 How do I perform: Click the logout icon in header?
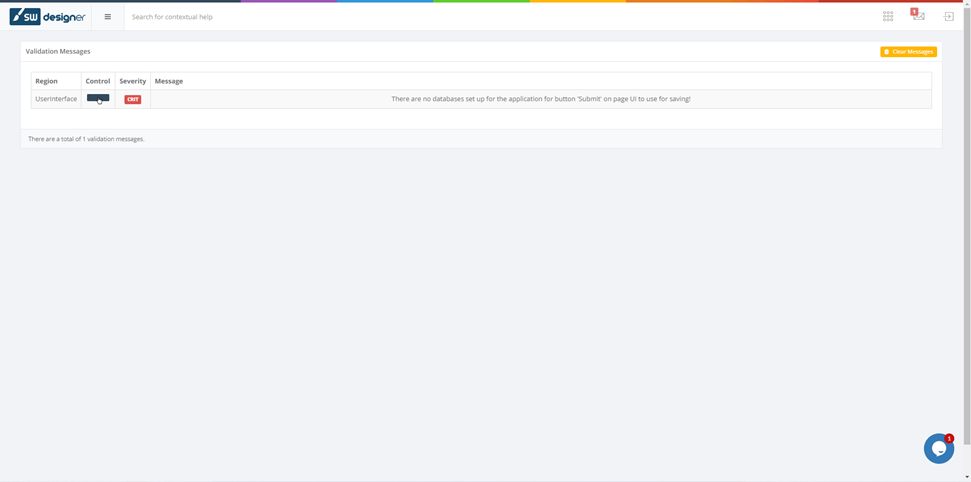click(x=948, y=17)
